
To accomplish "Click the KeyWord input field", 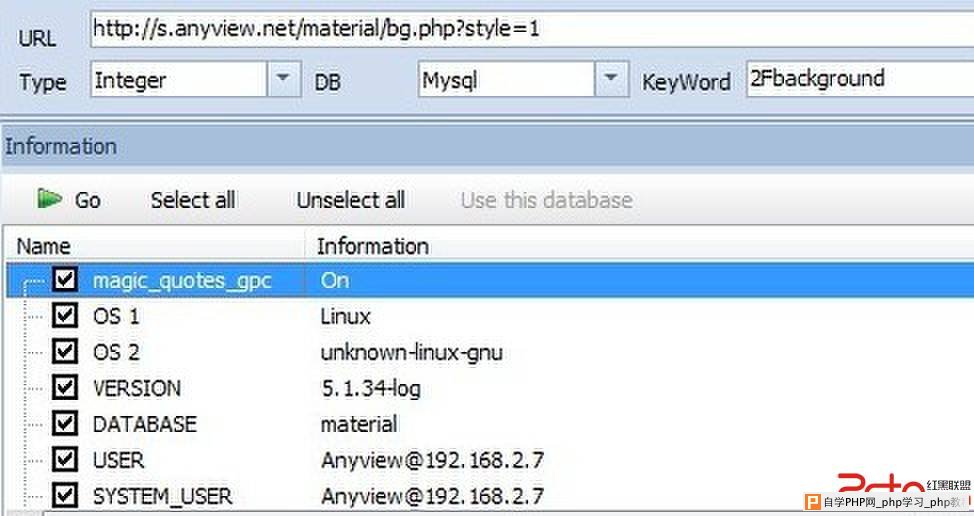I will click(860, 78).
